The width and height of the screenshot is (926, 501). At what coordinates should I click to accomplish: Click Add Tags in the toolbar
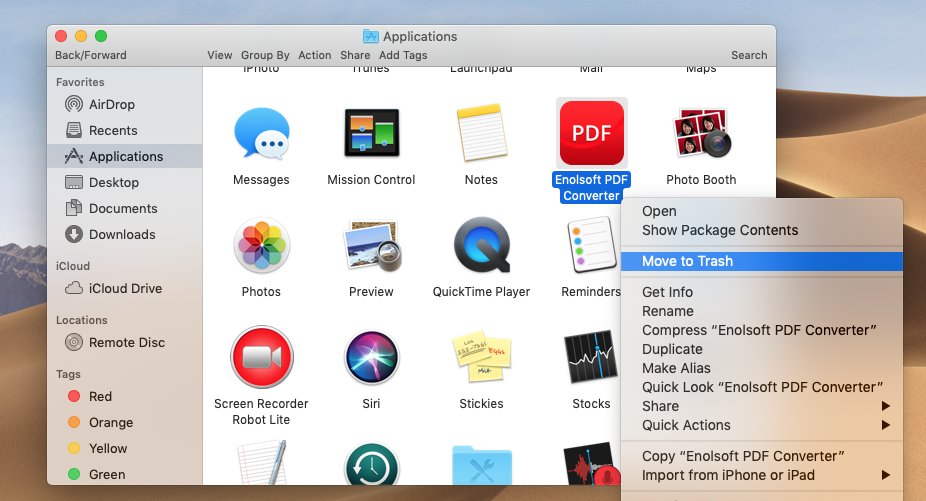pos(403,55)
